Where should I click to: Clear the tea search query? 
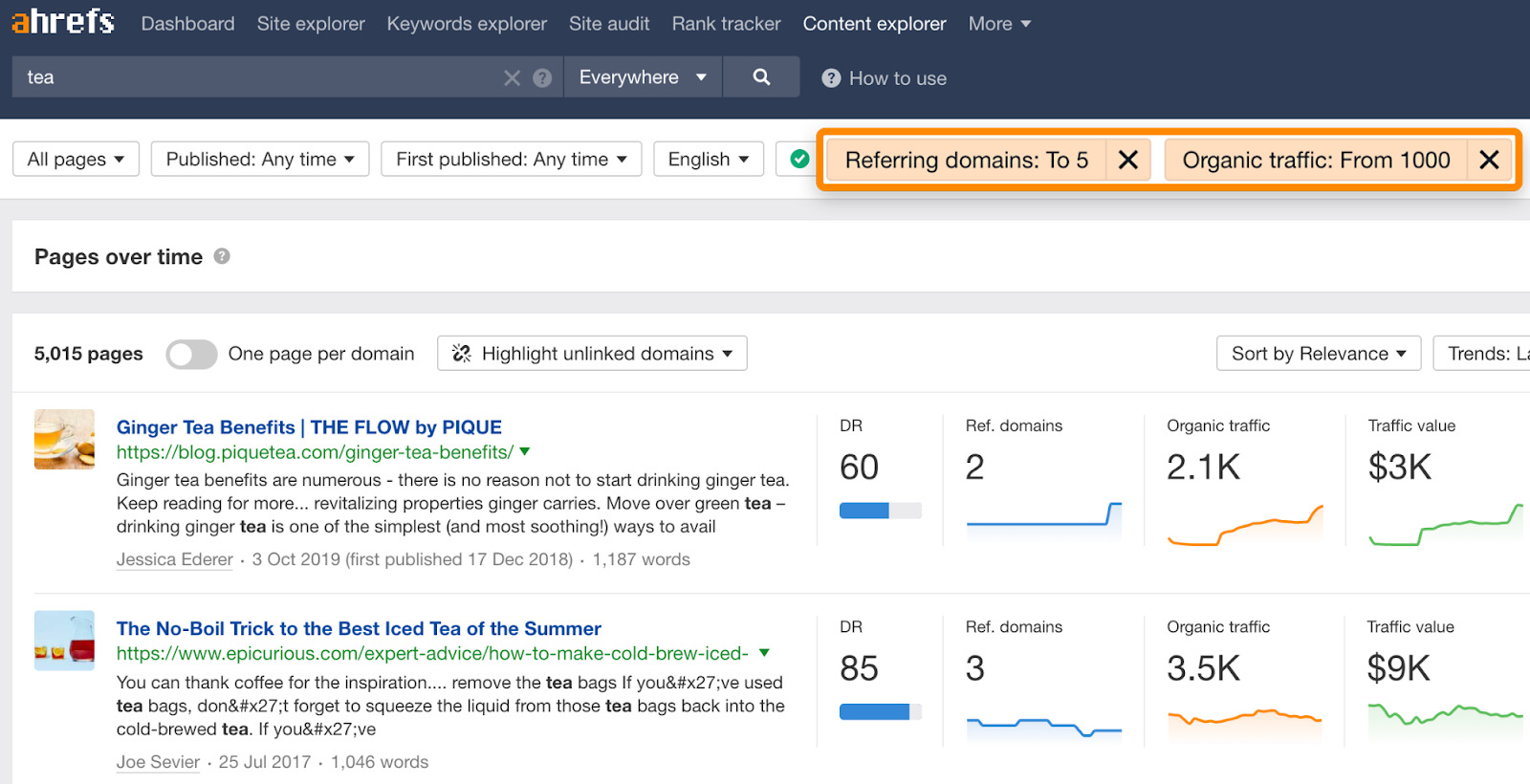(x=513, y=78)
